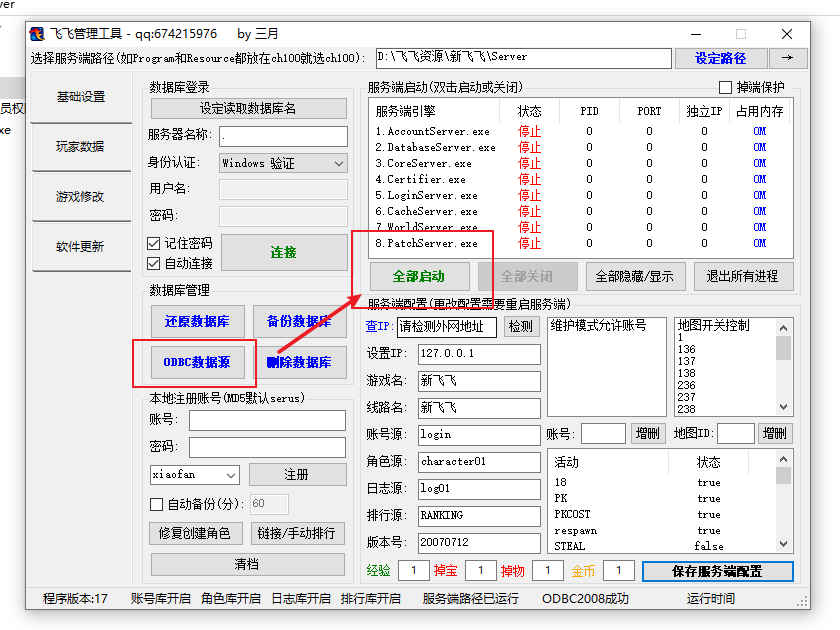
Task: Tick the 自动备份(分) checkbox
Action: click(156, 504)
